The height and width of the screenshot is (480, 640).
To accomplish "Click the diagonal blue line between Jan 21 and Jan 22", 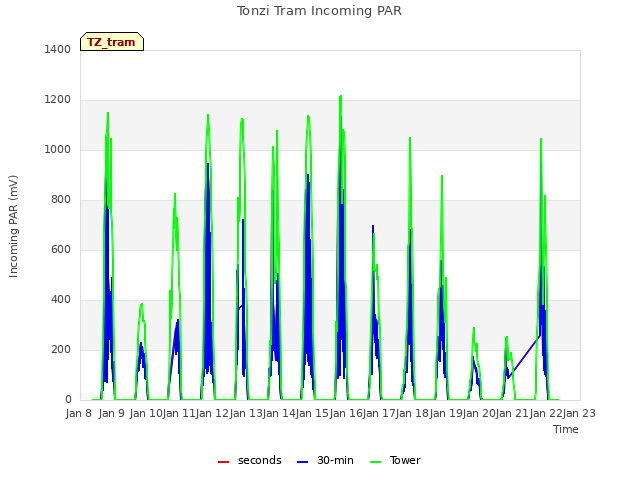I will click(524, 356).
